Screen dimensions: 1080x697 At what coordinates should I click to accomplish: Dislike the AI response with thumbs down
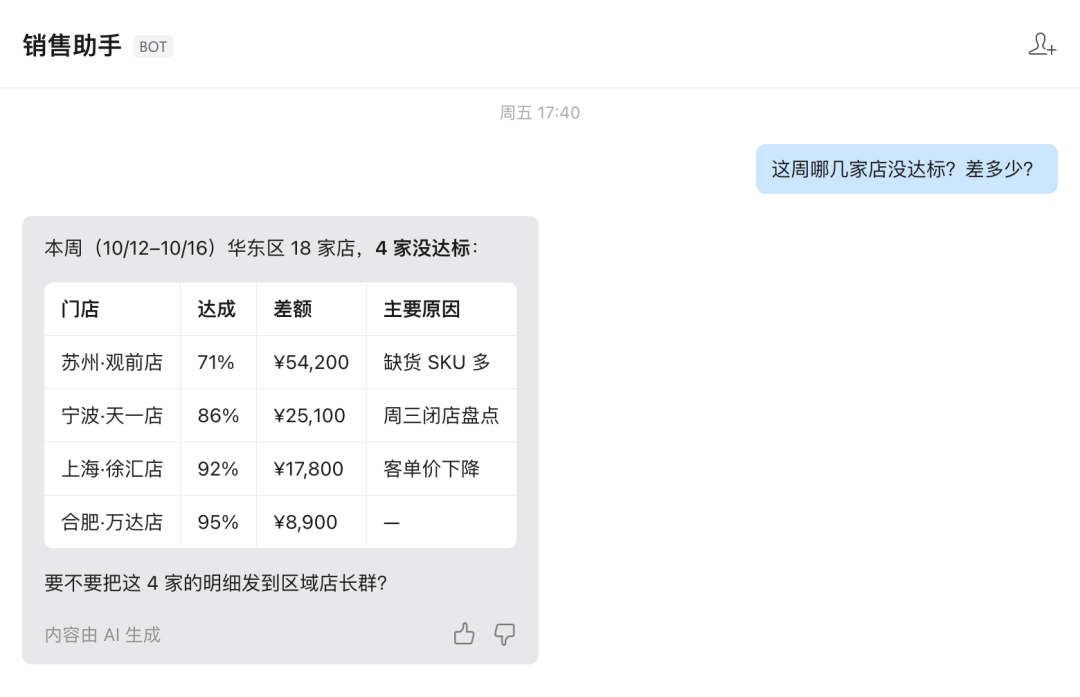click(x=505, y=634)
